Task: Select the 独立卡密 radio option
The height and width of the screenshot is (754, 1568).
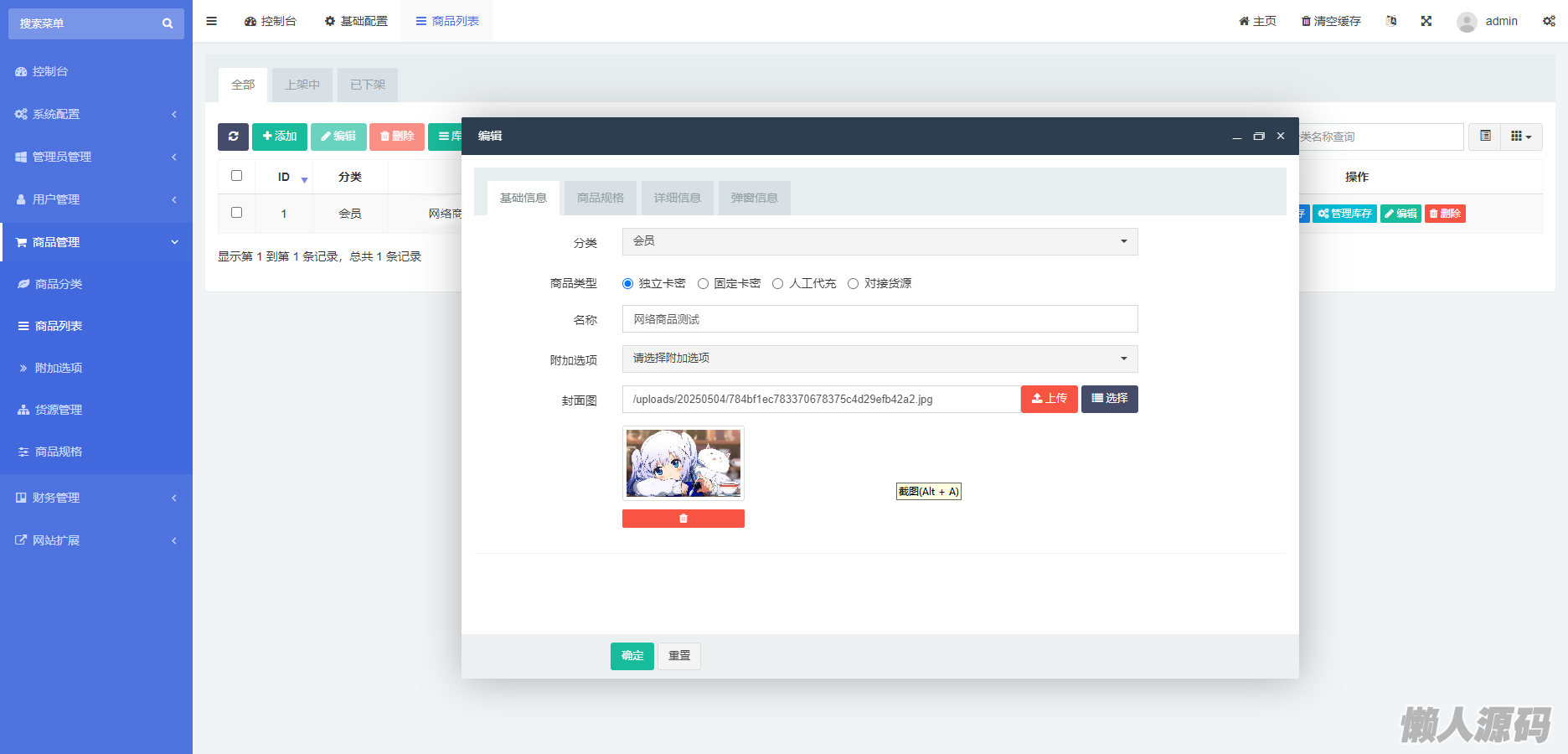Action: click(x=627, y=284)
